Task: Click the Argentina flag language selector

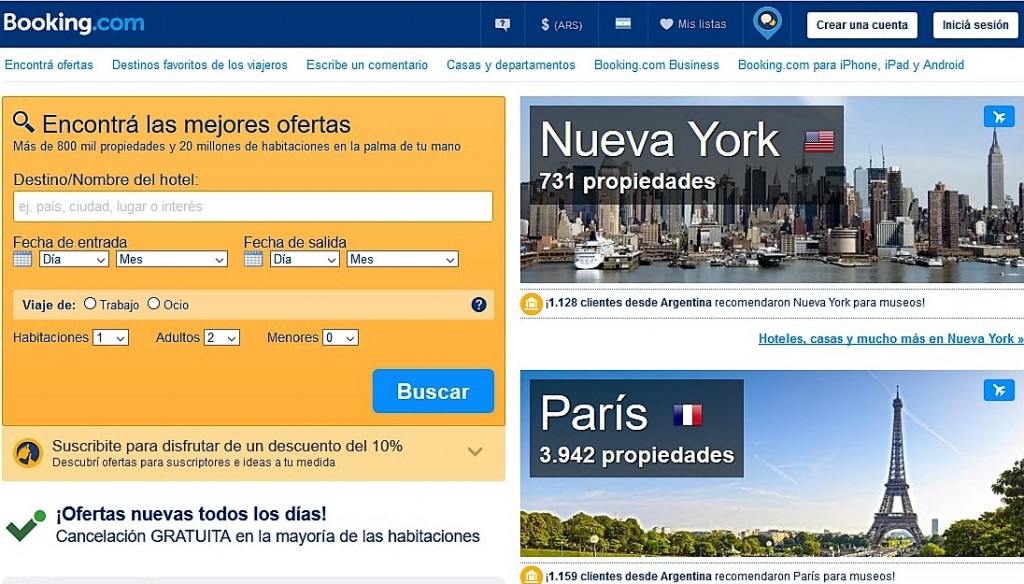Action: (623, 24)
